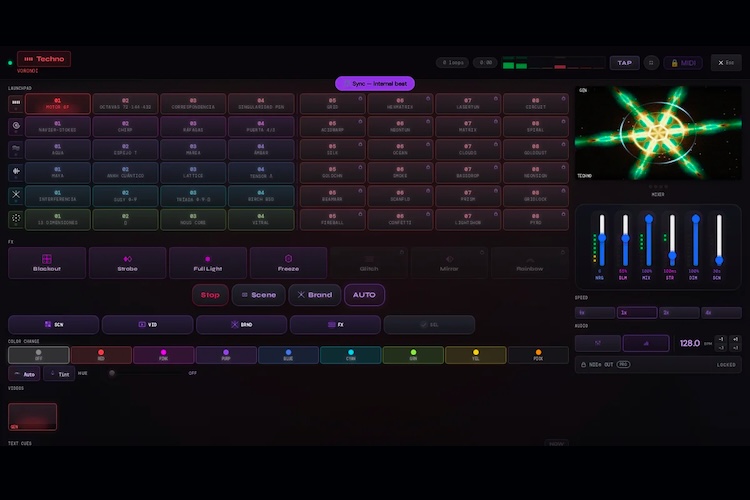
Task: Click the lock icon on the Glitch effect
Action: (402, 252)
